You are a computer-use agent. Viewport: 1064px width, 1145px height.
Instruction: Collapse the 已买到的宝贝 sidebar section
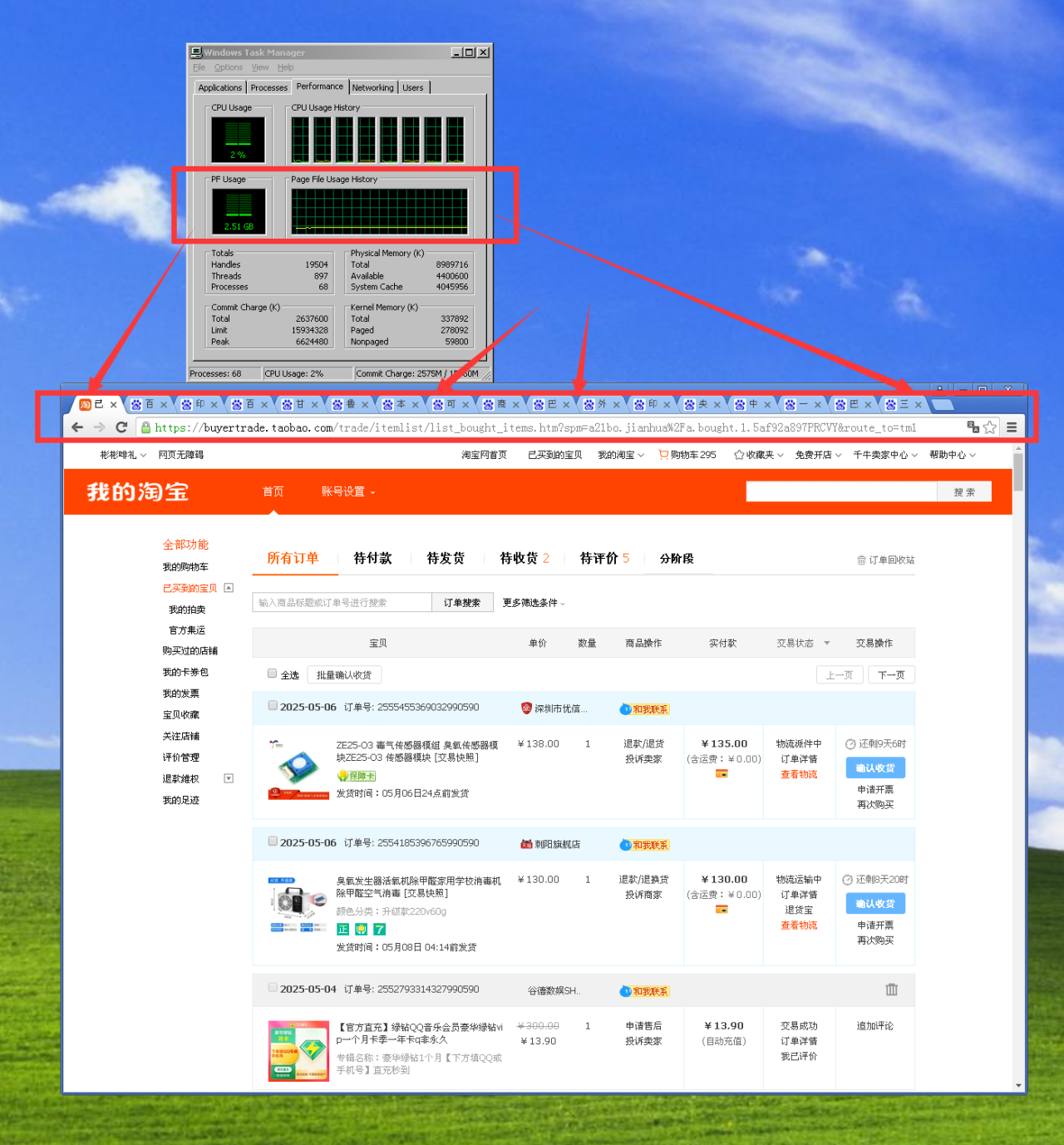click(229, 588)
